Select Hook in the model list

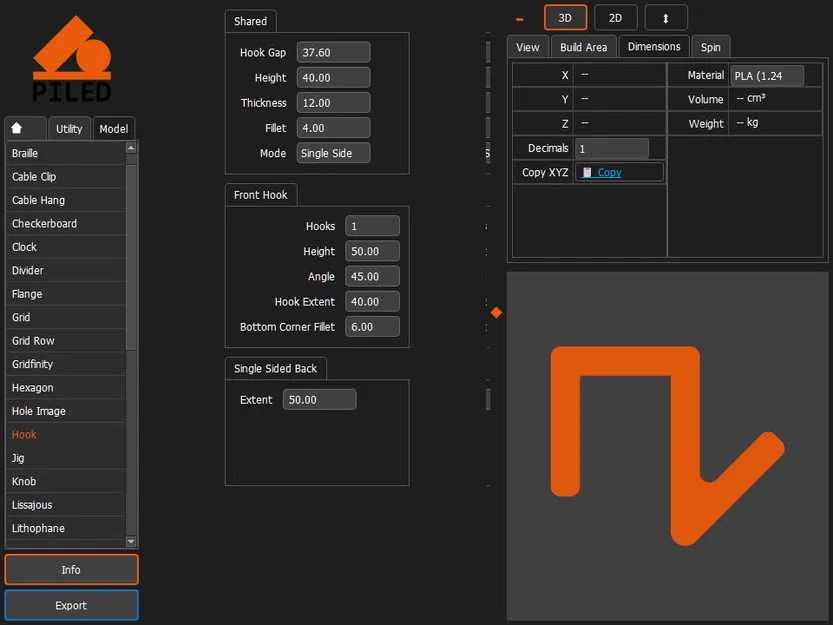(x=66, y=434)
